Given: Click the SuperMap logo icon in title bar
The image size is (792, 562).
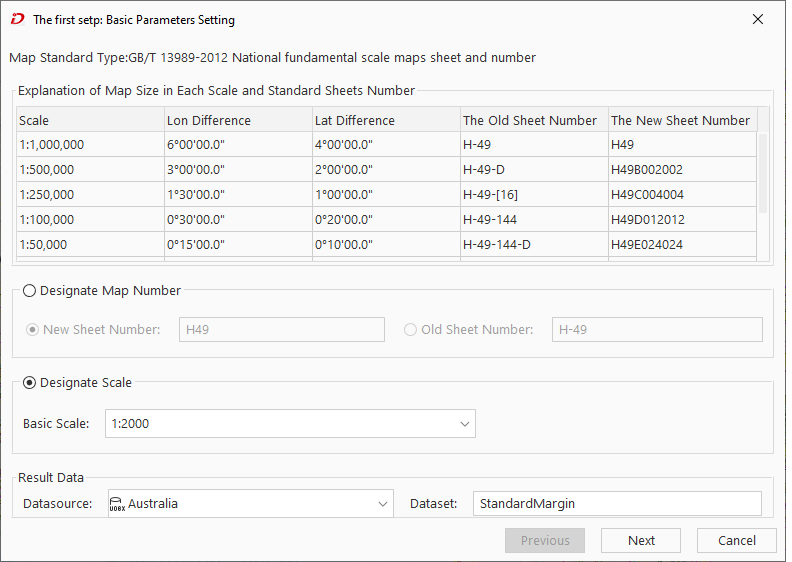Looking at the screenshot, I should (17, 19).
